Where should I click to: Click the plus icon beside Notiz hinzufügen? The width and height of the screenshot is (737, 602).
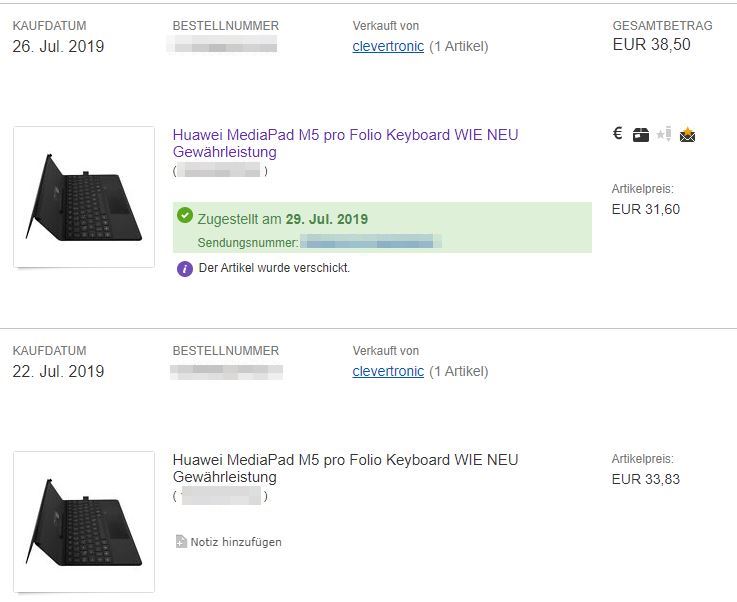tap(181, 542)
